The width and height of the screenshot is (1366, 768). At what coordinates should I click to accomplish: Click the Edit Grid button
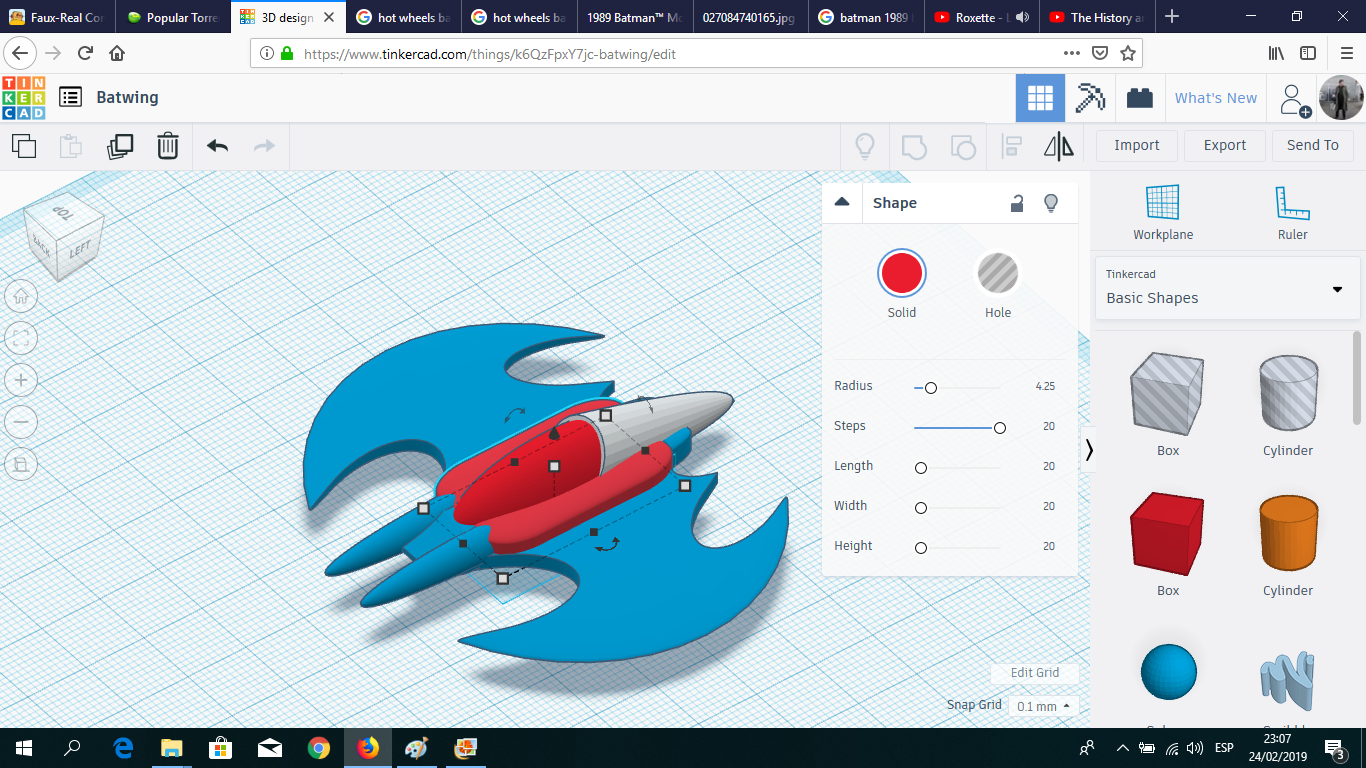(x=1035, y=673)
